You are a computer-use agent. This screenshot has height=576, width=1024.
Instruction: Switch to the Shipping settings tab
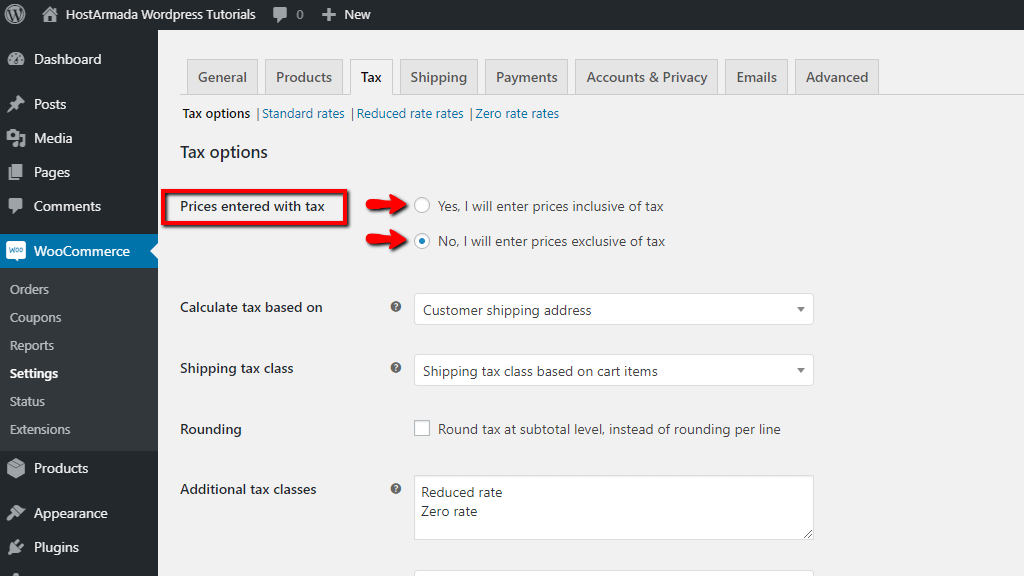click(438, 77)
